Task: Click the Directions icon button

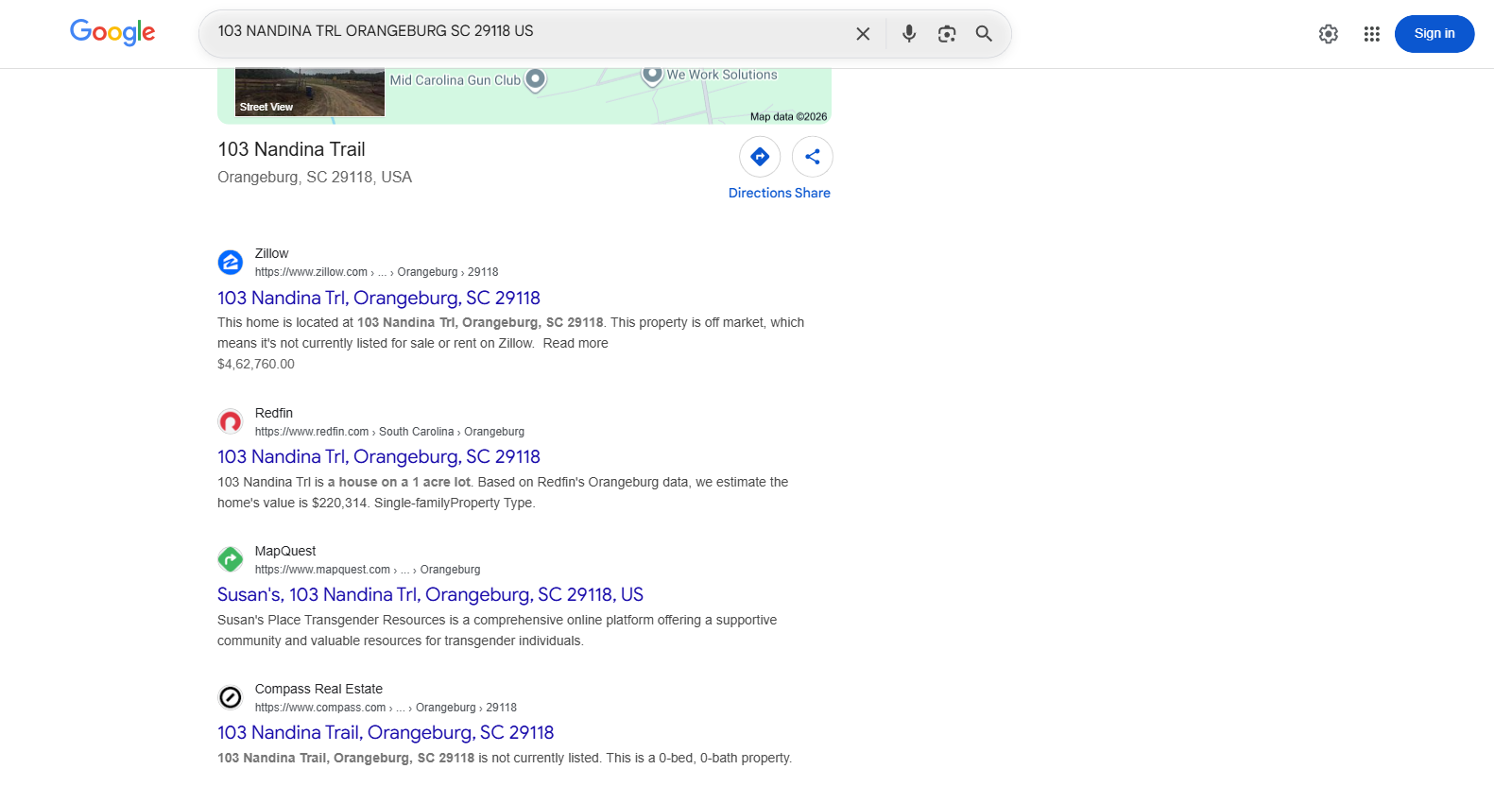Action: [x=760, y=157]
